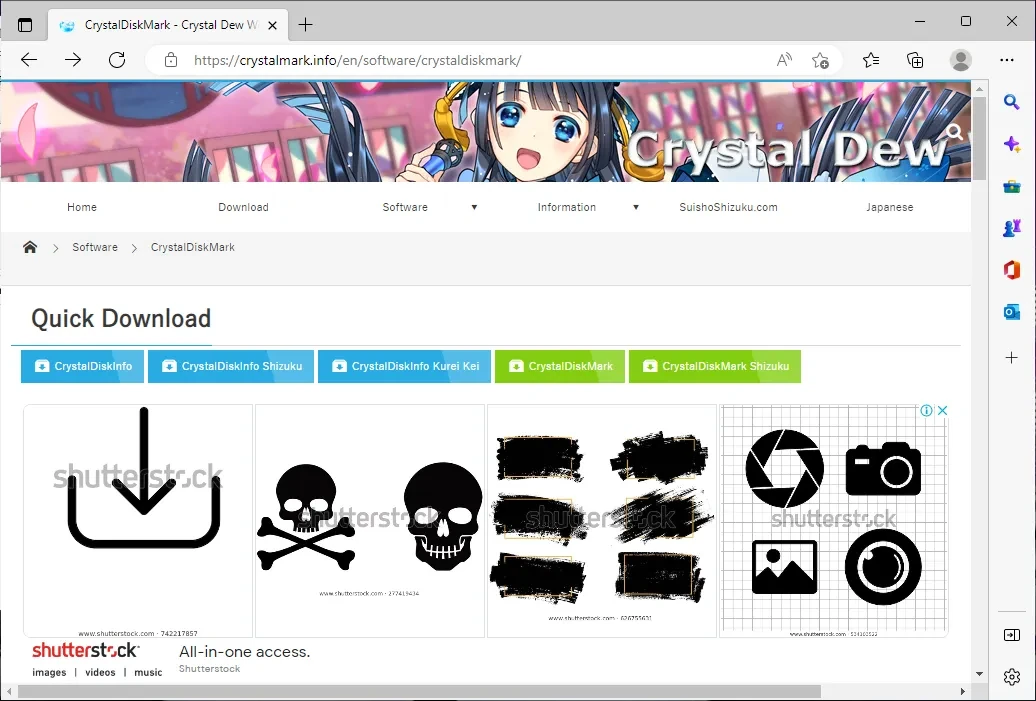Click the green CrystalDiskMark download button
This screenshot has width=1036, height=701.
[560, 366]
